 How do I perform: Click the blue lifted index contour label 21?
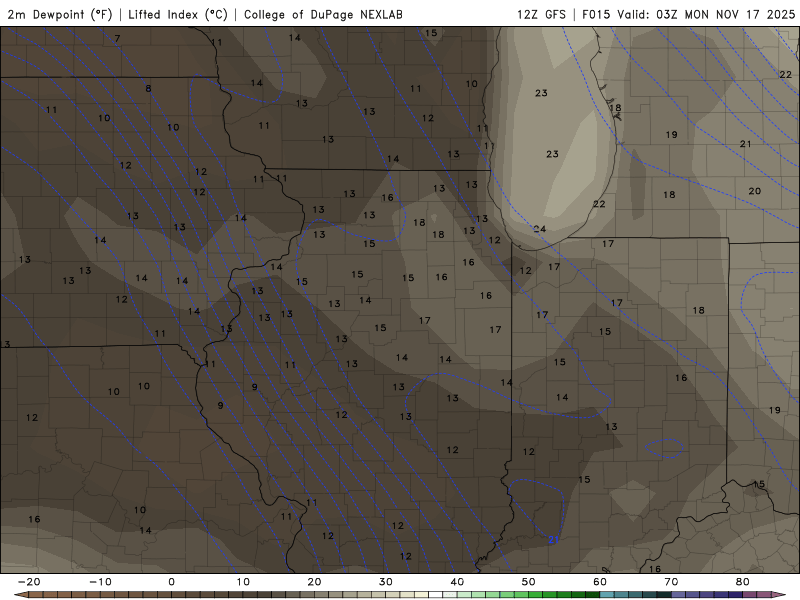click(x=554, y=539)
